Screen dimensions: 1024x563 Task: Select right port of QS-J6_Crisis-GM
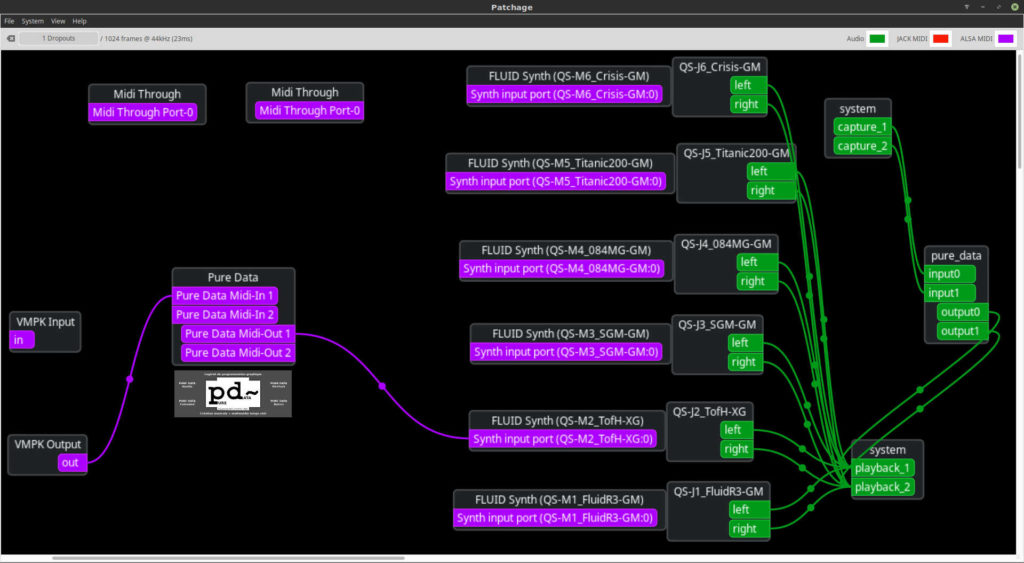point(748,104)
